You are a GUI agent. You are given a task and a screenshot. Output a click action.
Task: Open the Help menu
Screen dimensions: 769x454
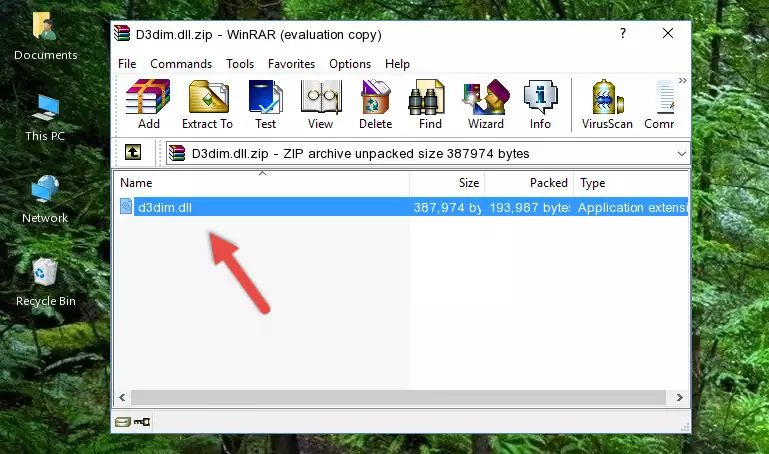(397, 64)
